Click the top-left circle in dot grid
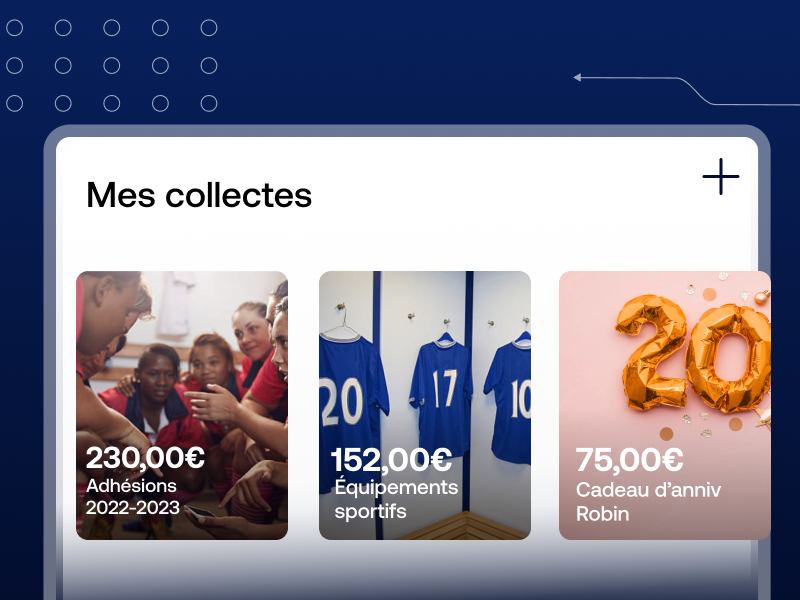 click(x=14, y=28)
